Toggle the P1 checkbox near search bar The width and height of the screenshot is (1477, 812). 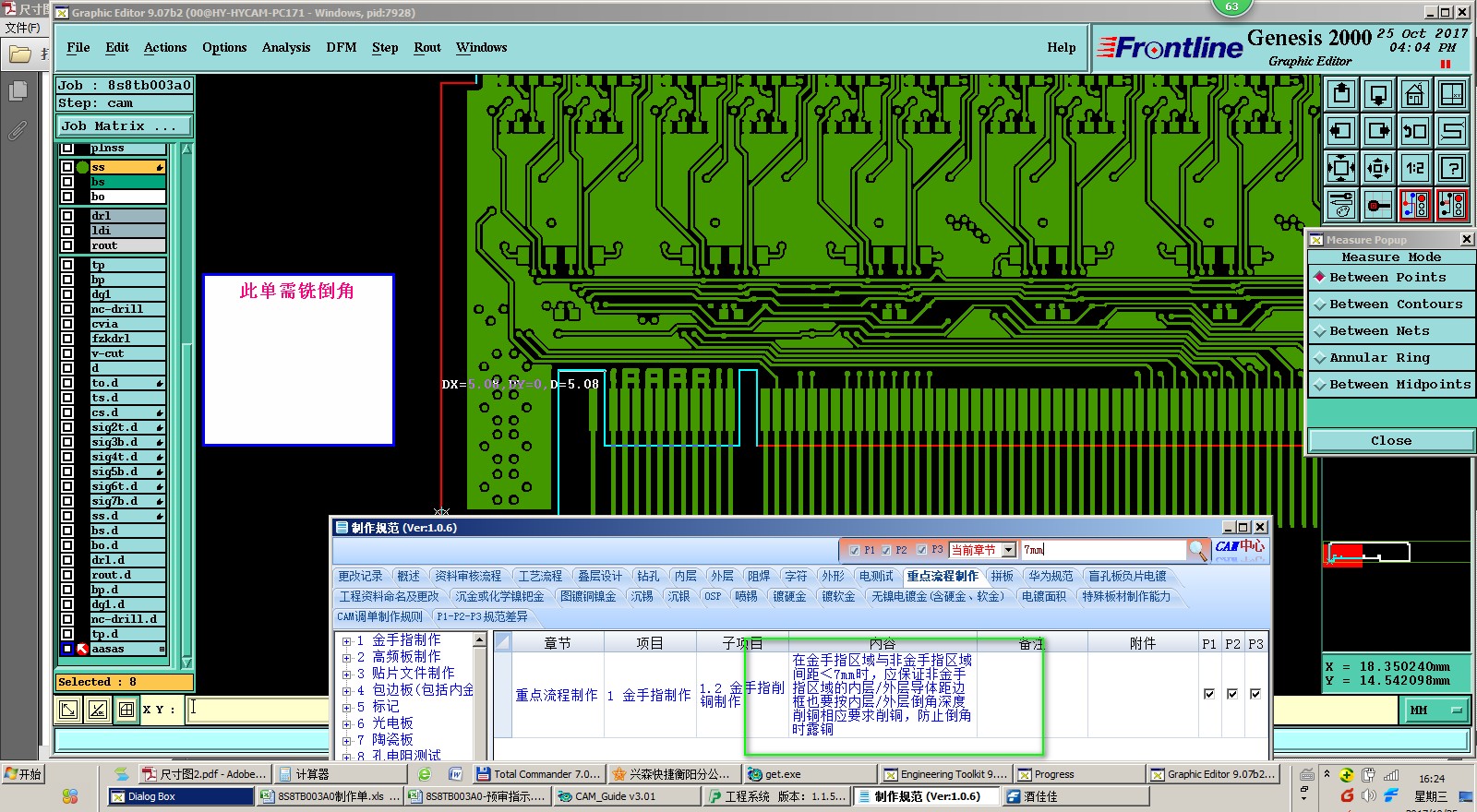(854, 550)
